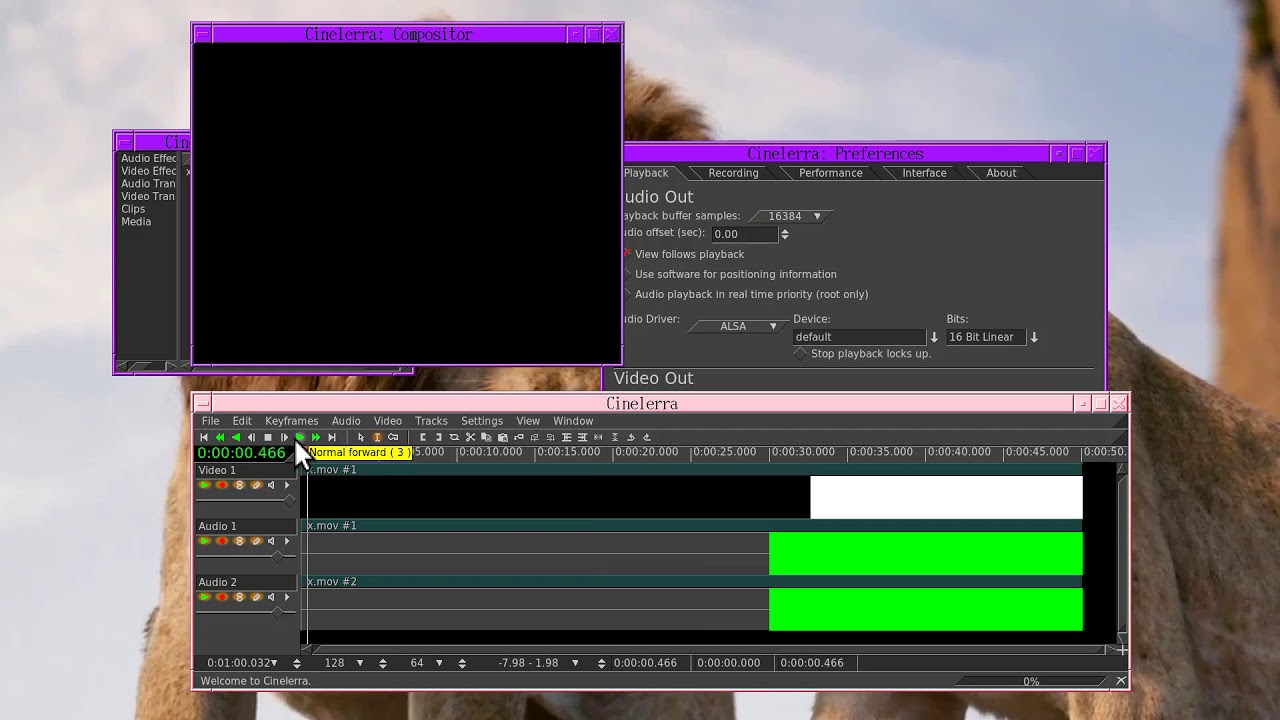Screen dimensions: 1280x720
Task: Toggle draw media on Video 1
Action: click(x=256, y=485)
